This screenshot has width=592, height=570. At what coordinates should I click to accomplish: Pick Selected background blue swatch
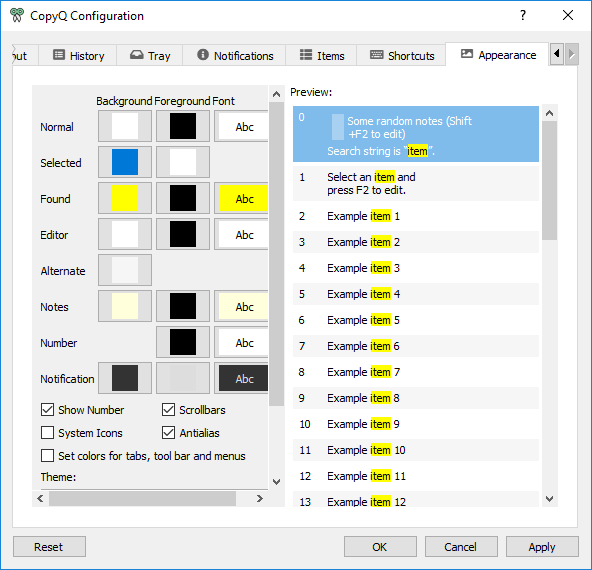(x=125, y=162)
